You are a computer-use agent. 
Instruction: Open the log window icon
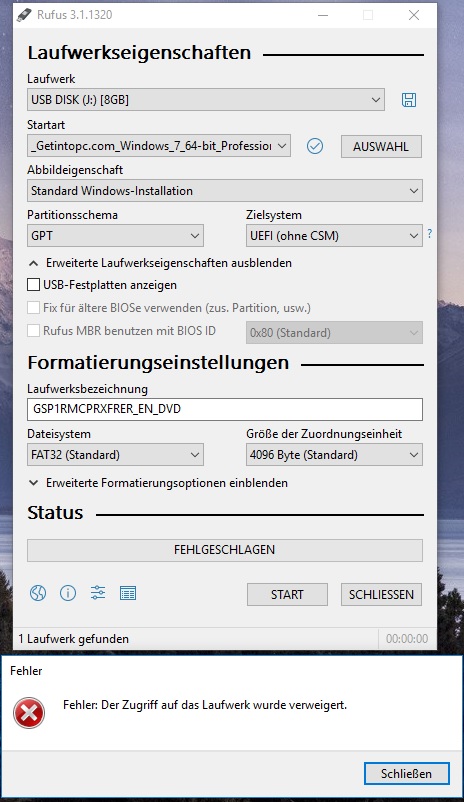click(128, 593)
